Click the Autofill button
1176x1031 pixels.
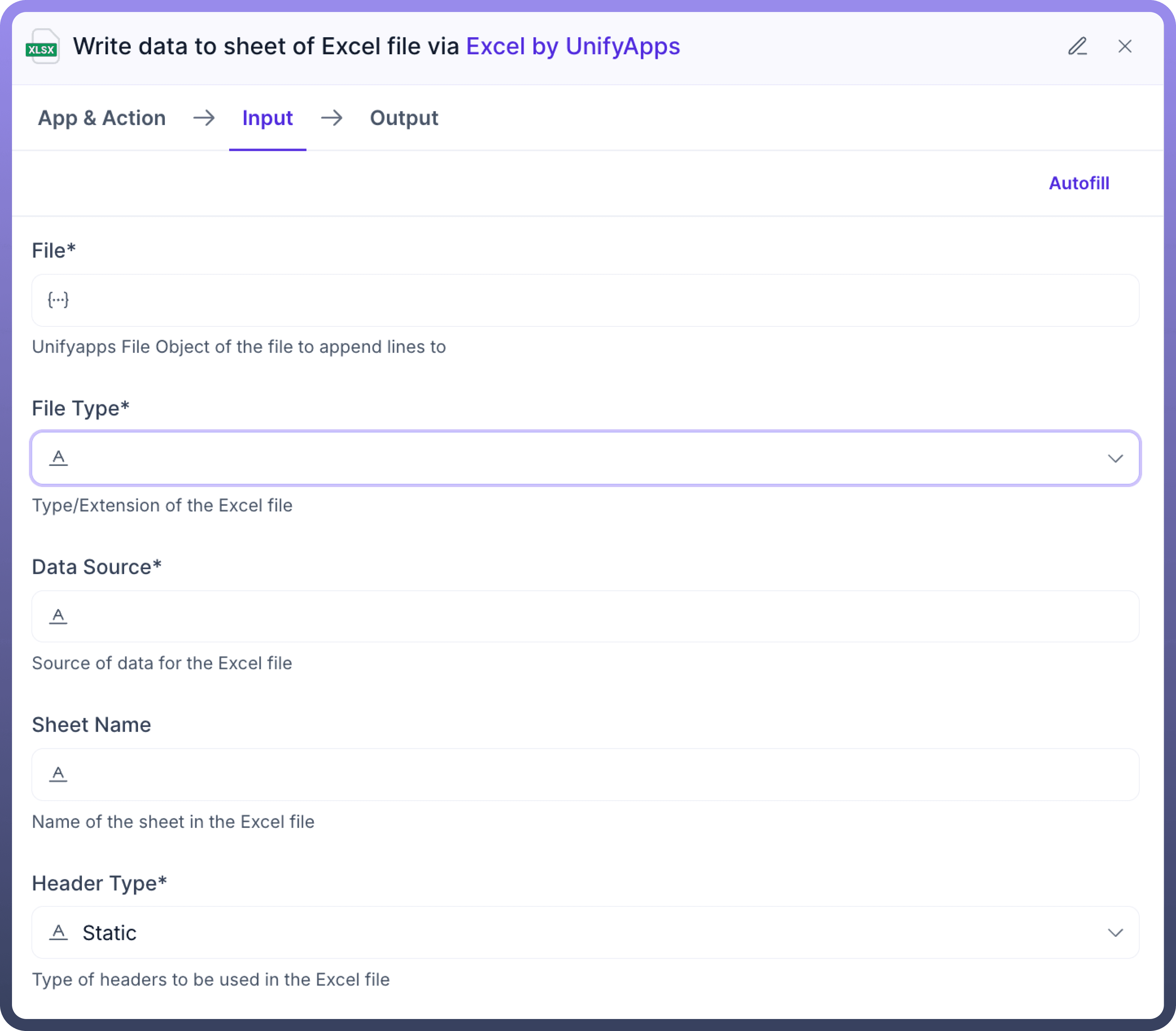(1079, 183)
